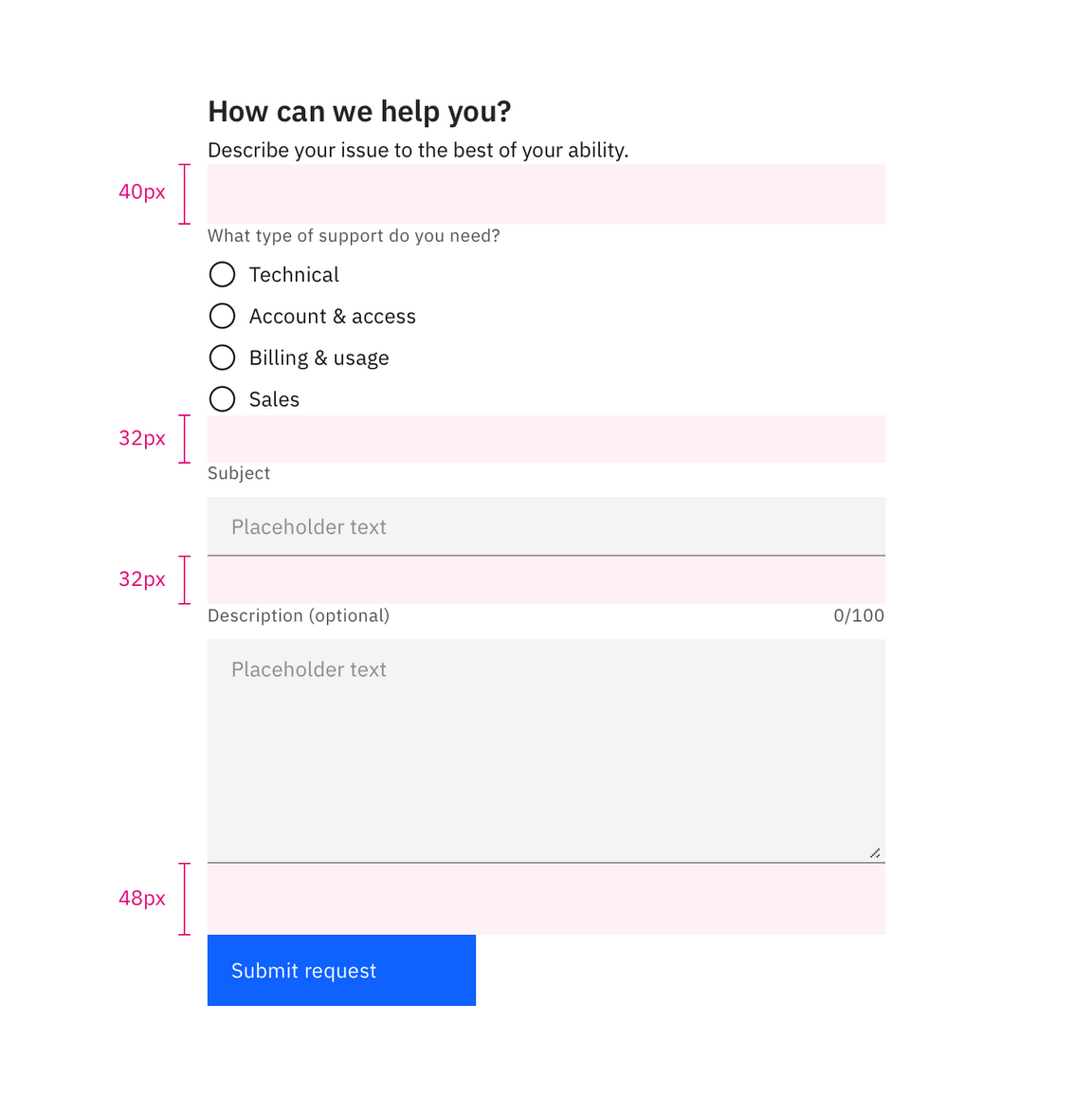1092x1116 pixels.
Task: Click the 0/100 character counter
Action: [859, 615]
